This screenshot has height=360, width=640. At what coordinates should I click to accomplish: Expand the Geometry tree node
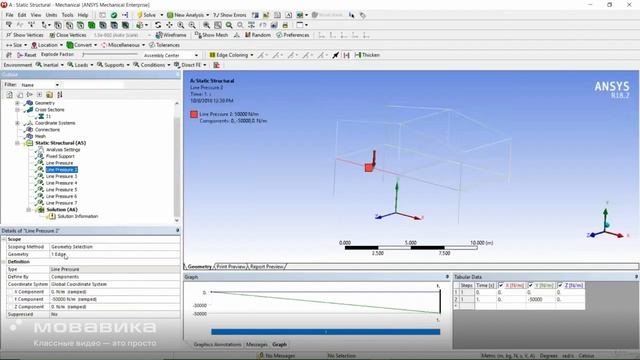(17, 103)
